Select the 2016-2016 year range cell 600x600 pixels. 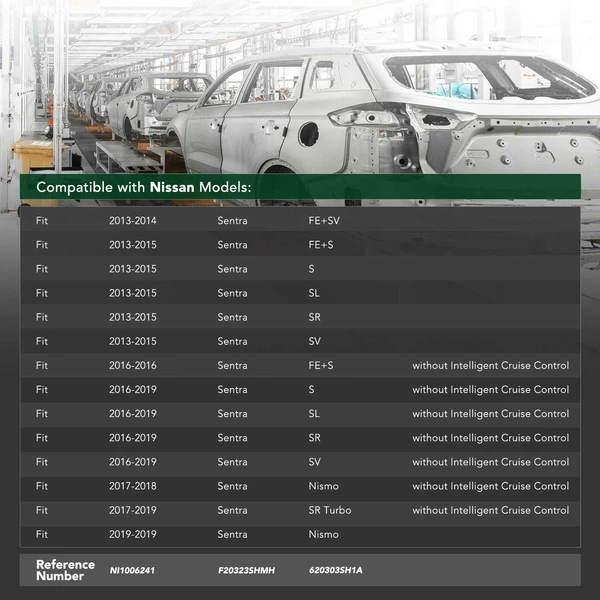133,365
